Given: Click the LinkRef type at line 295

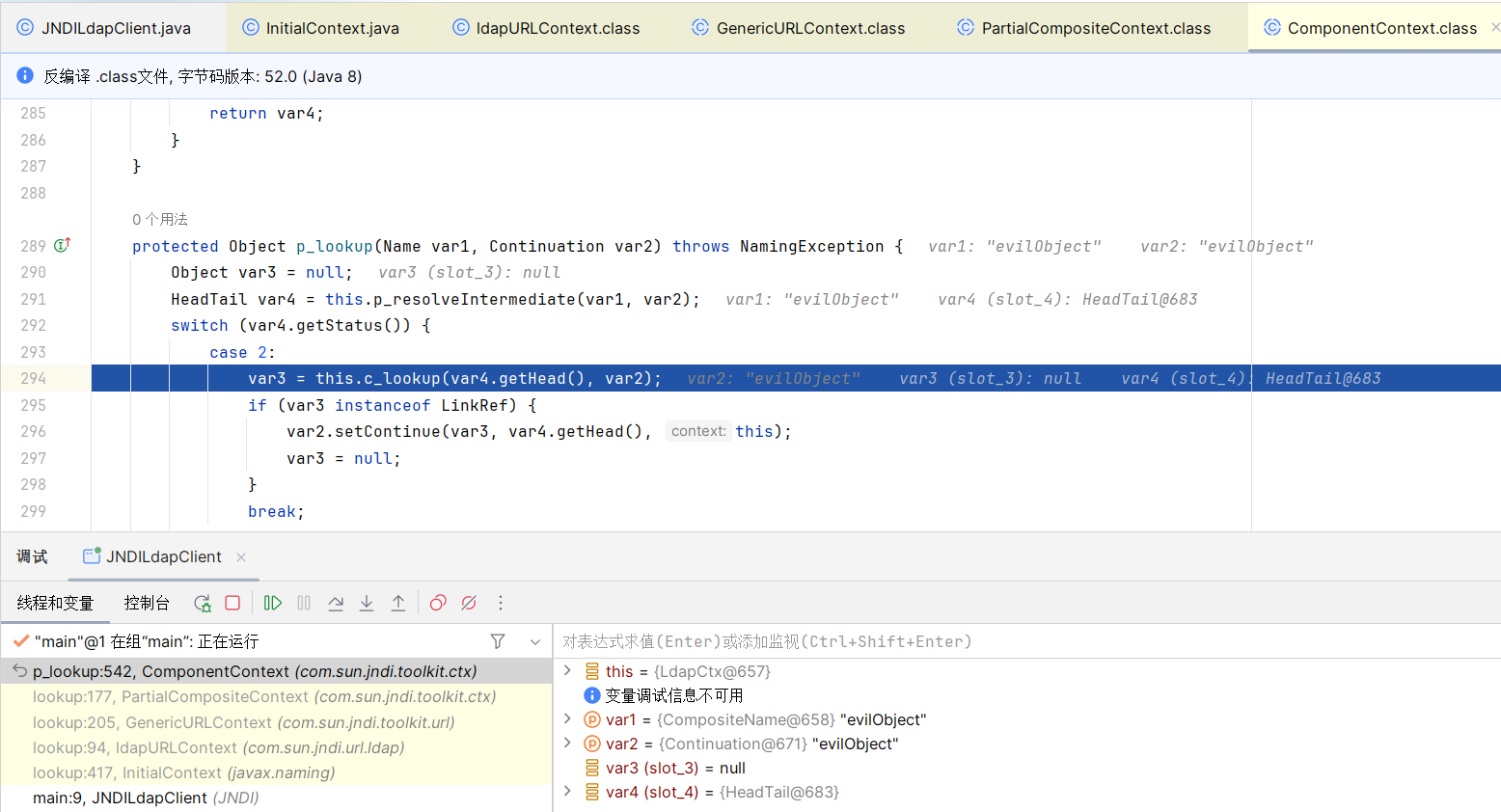Looking at the screenshot, I should (478, 405).
